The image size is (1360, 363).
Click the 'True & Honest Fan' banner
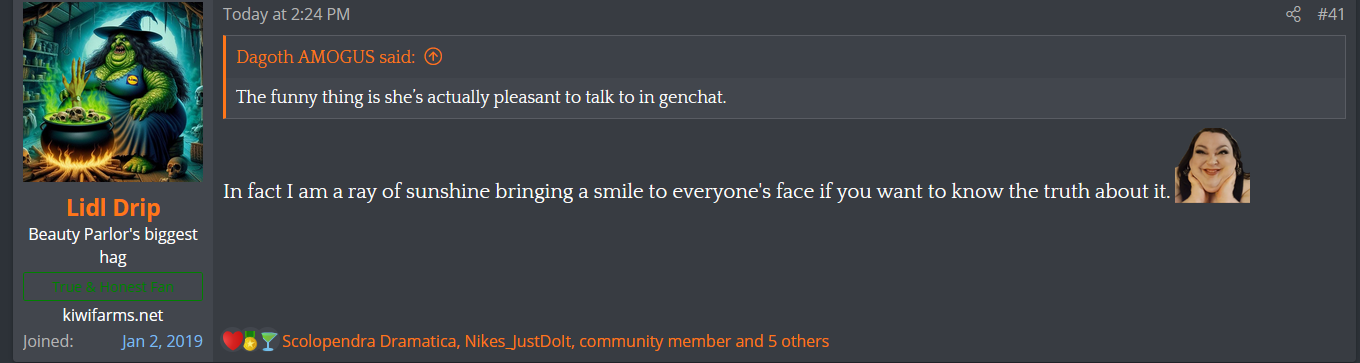tap(113, 287)
